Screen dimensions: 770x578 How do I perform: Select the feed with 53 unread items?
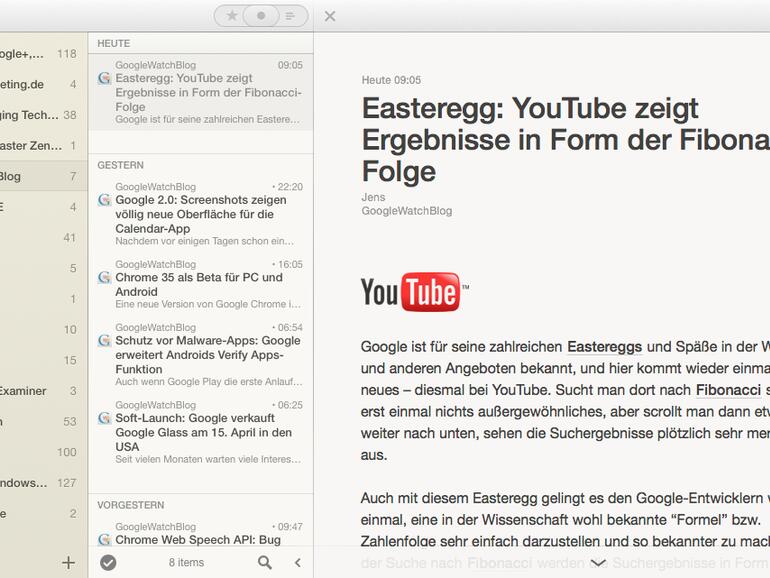tap(44, 422)
